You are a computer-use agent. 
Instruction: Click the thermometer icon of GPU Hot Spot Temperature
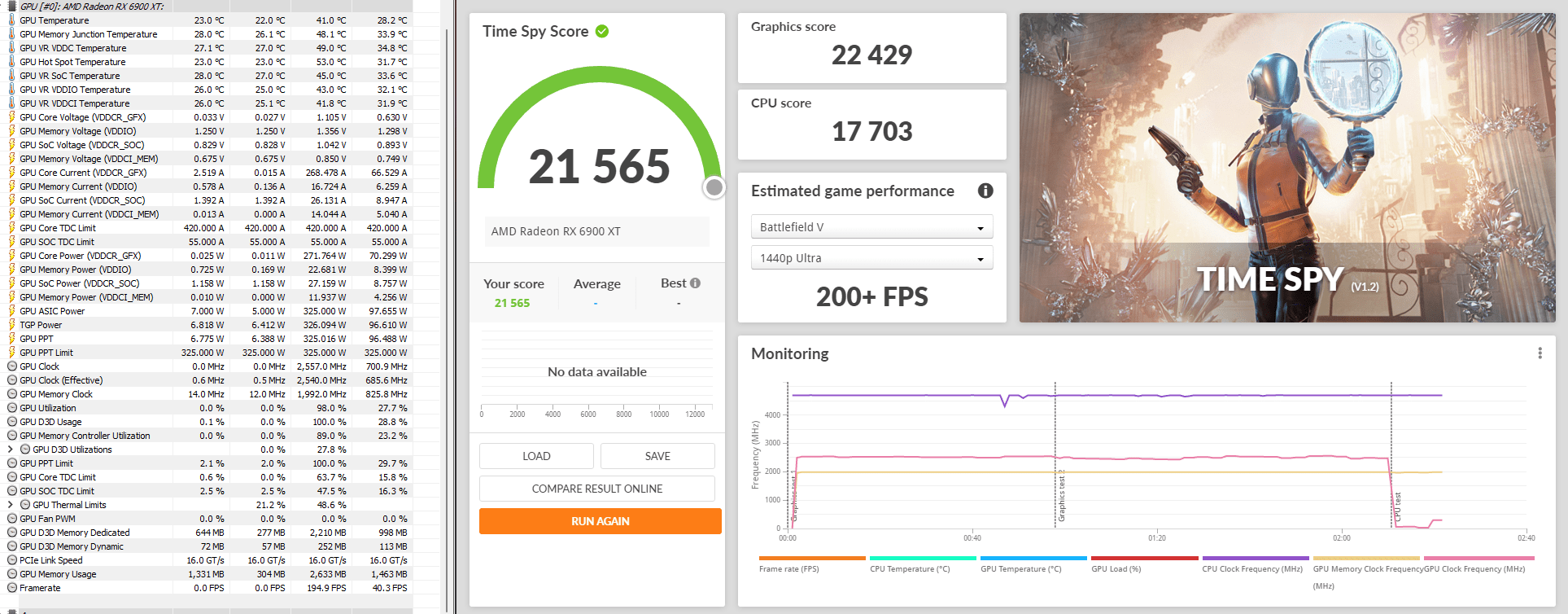pyautogui.click(x=11, y=62)
